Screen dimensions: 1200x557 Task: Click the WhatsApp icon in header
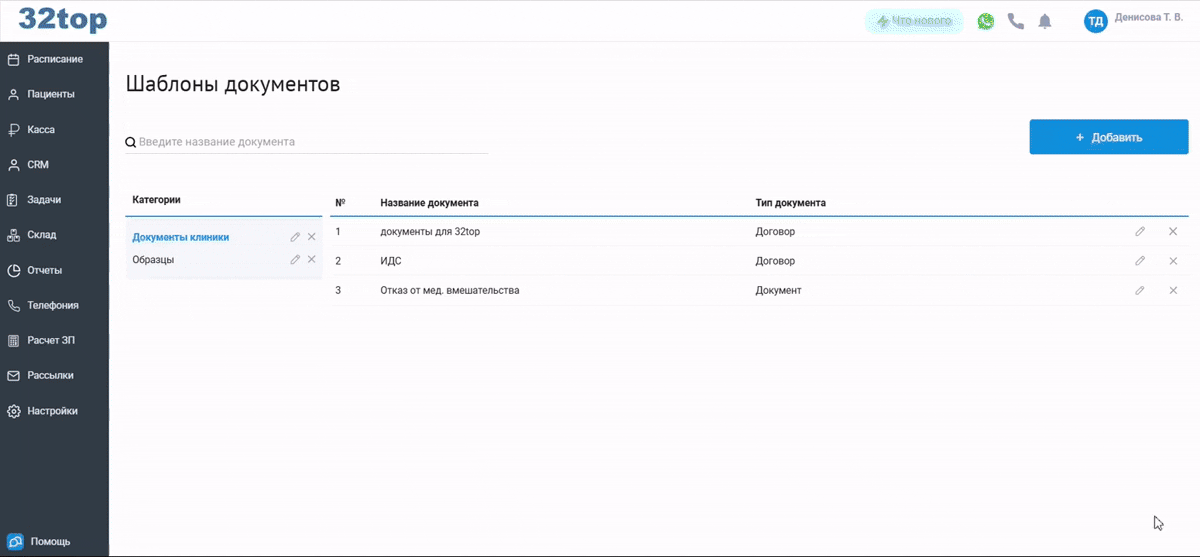click(x=986, y=21)
